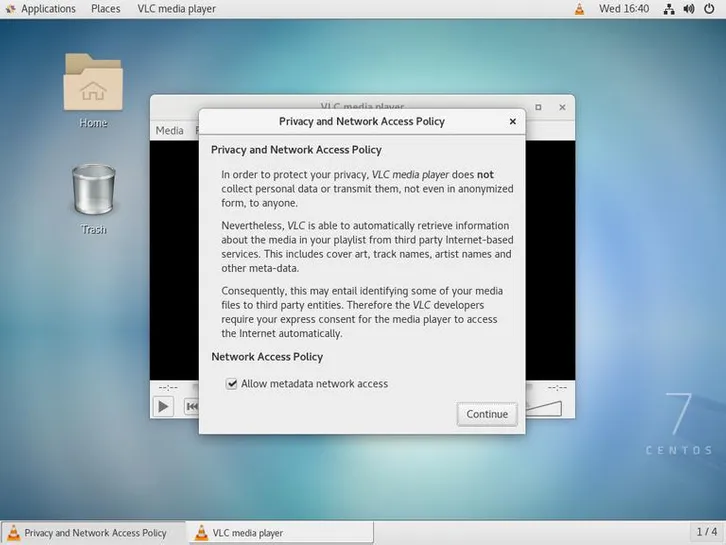The image size is (726, 545).
Task: Switch to Privacy and Network Access Policy taskbar entry
Action: pos(94,533)
